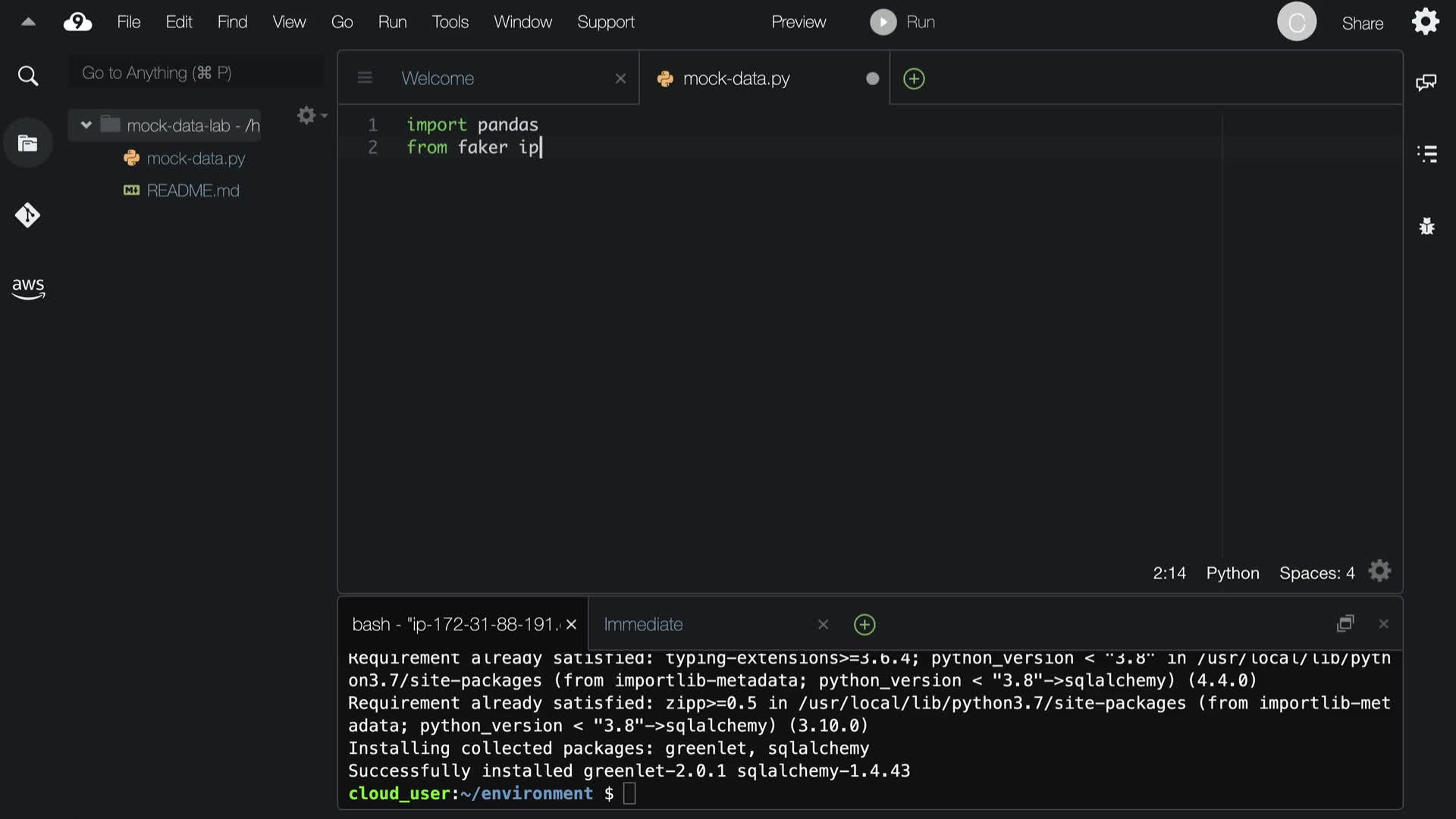The image size is (1456, 819).
Task: Open README.md in the file tree
Action: [x=193, y=190]
